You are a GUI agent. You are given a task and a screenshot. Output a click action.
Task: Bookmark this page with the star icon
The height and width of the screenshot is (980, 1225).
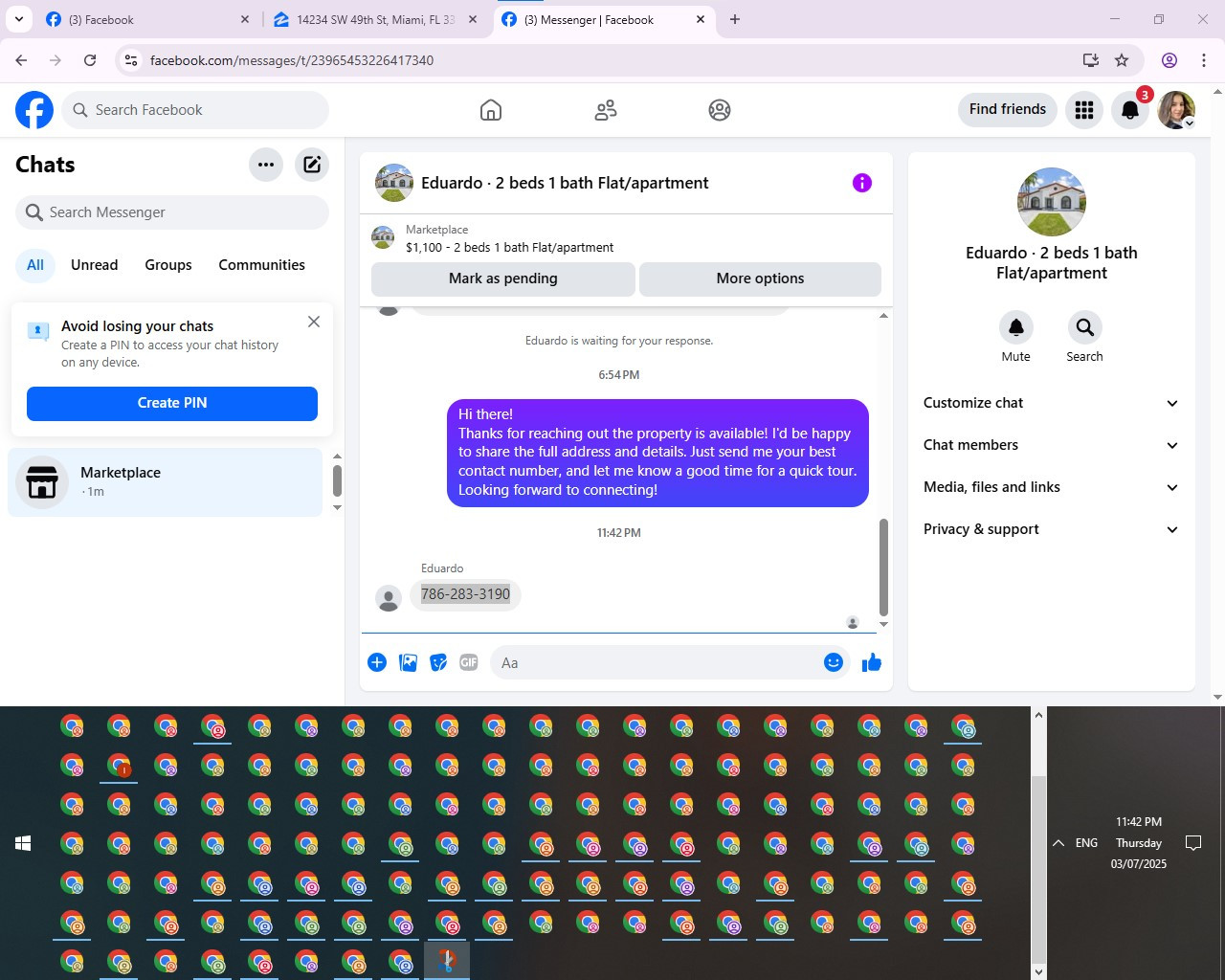pos(1122,60)
